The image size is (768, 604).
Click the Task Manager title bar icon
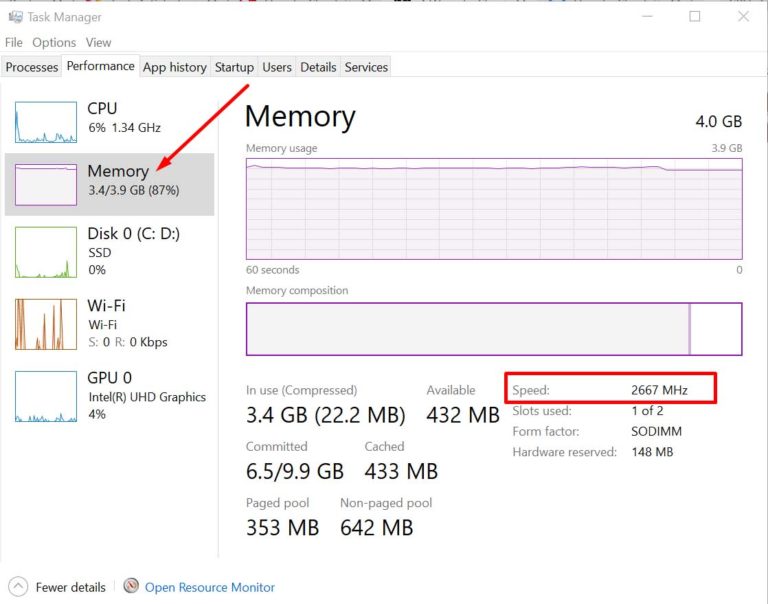[16, 17]
